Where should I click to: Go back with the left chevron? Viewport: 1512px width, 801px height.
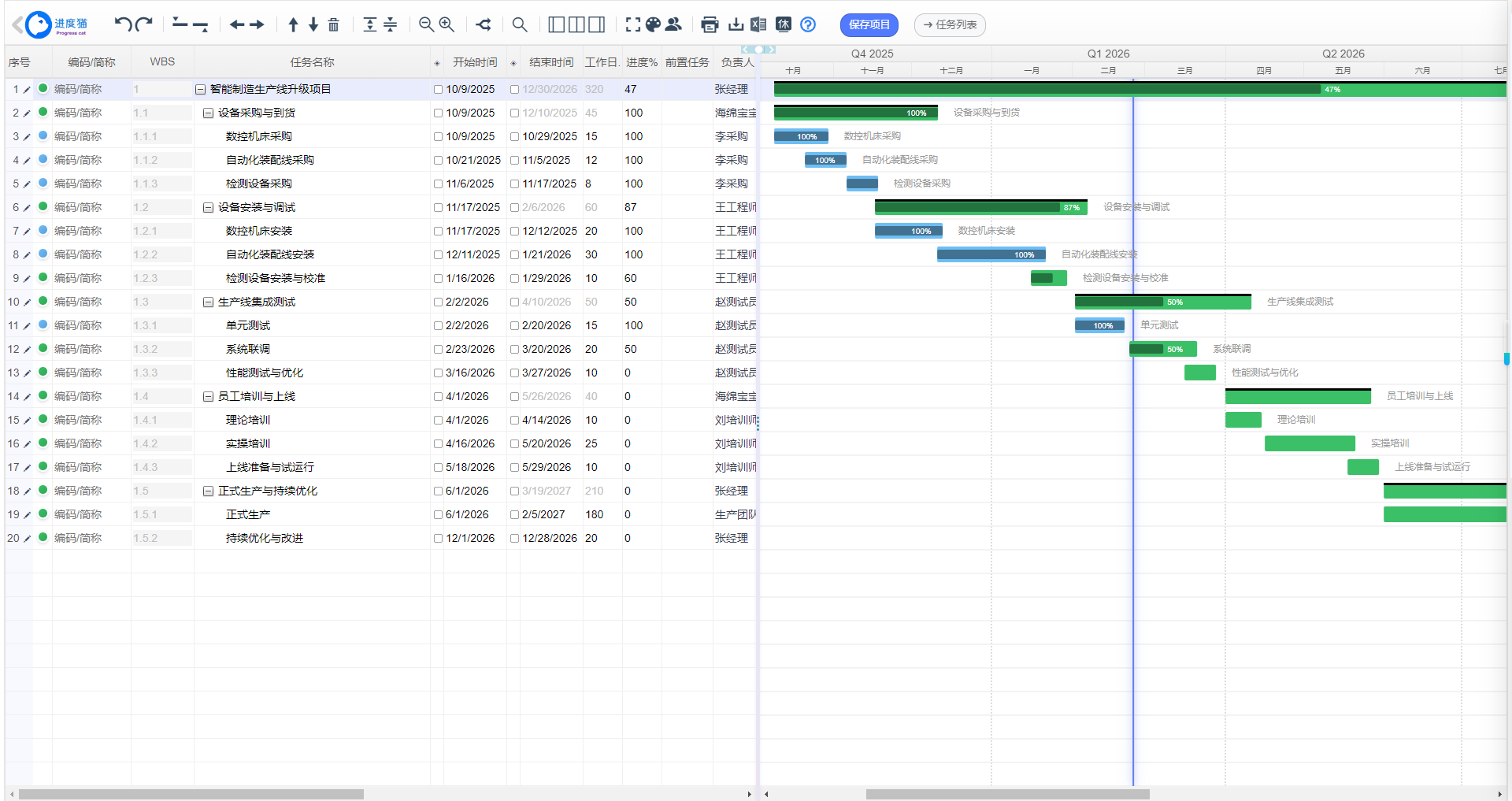coord(17,24)
